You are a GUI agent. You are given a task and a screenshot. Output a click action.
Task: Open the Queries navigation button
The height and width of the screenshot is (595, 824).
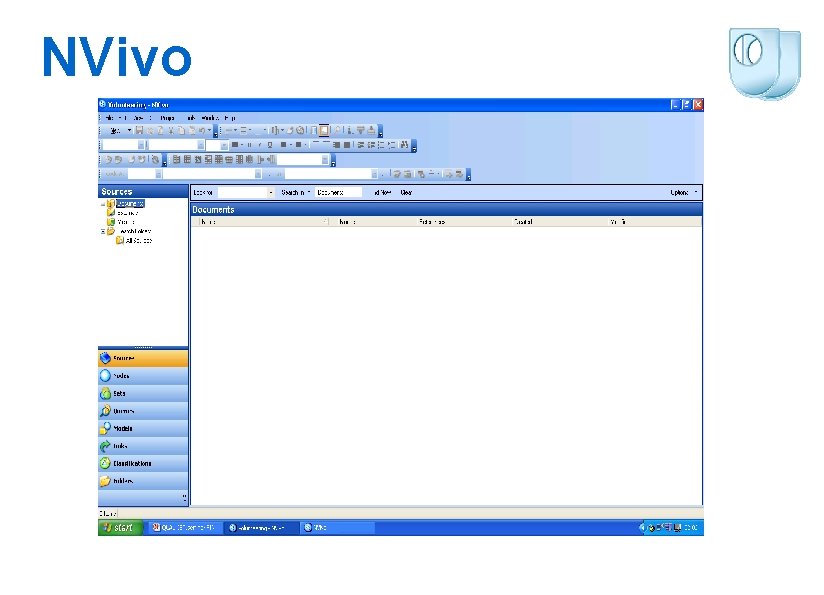point(143,411)
